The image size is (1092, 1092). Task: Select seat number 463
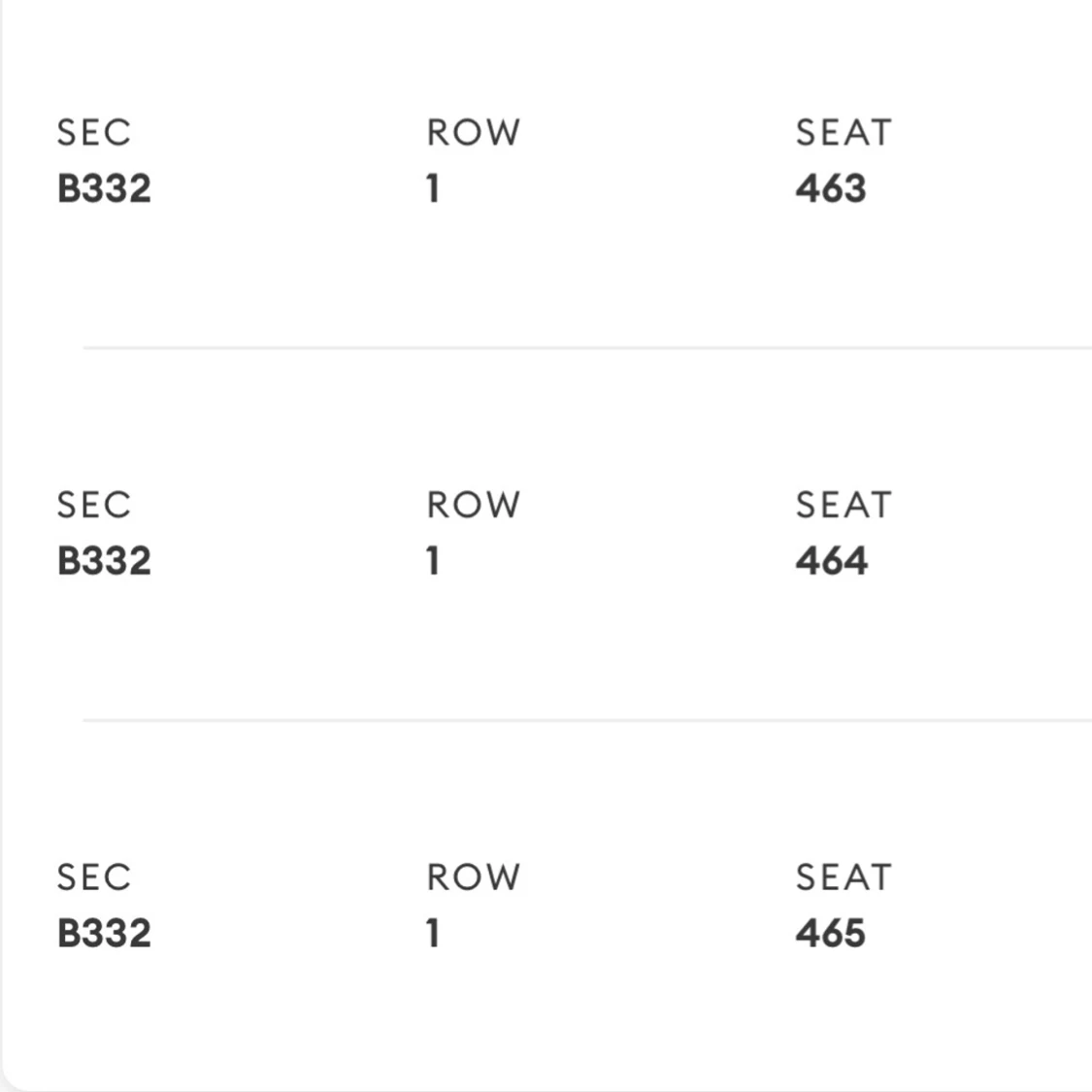point(831,188)
